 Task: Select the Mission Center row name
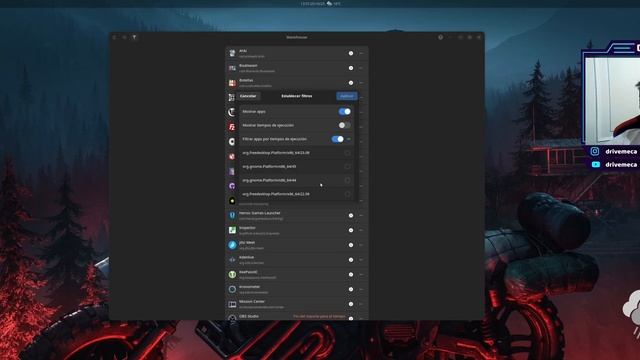pos(252,302)
